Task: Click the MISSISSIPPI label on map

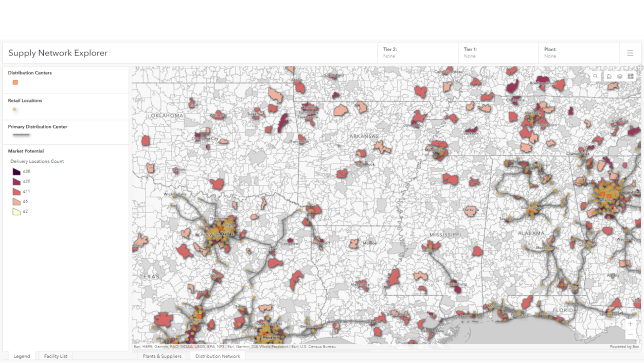Action: (445, 234)
